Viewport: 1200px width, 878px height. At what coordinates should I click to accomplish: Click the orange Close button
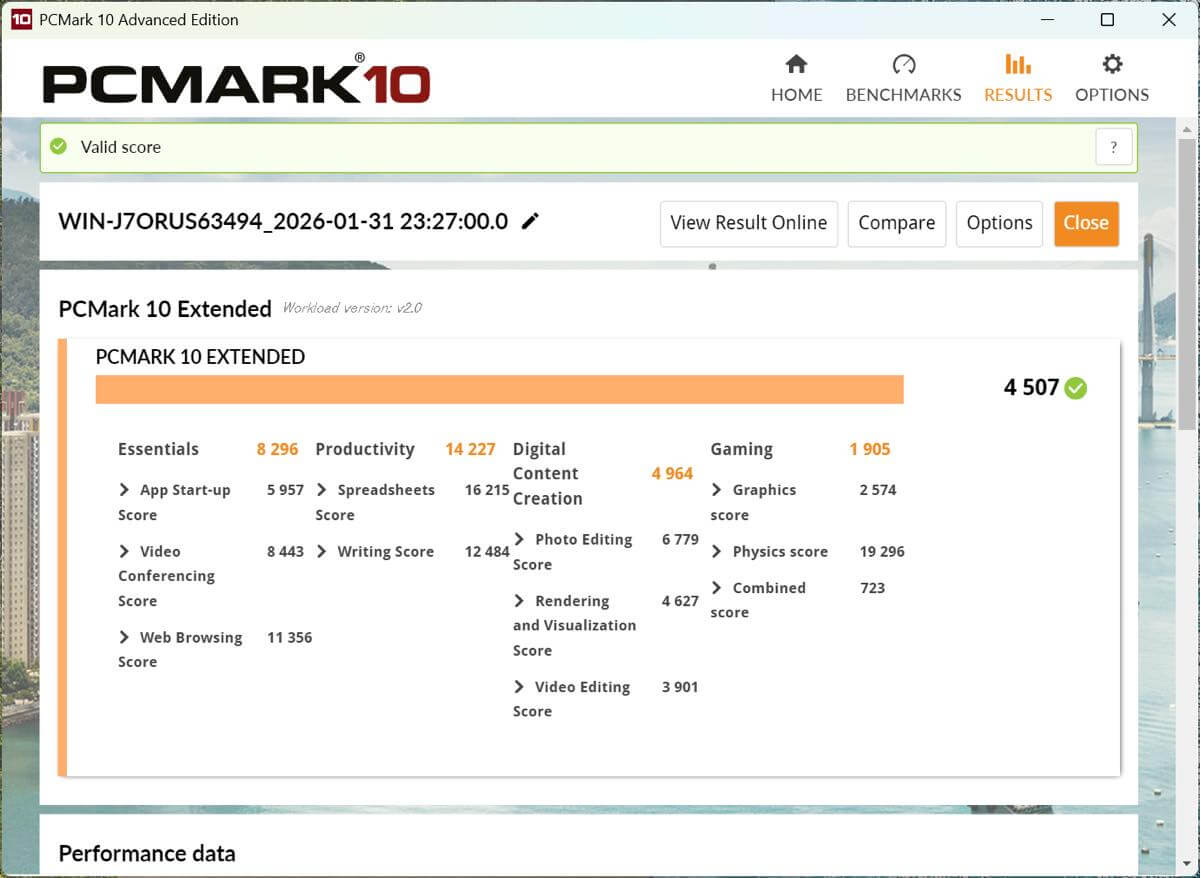(x=1086, y=223)
